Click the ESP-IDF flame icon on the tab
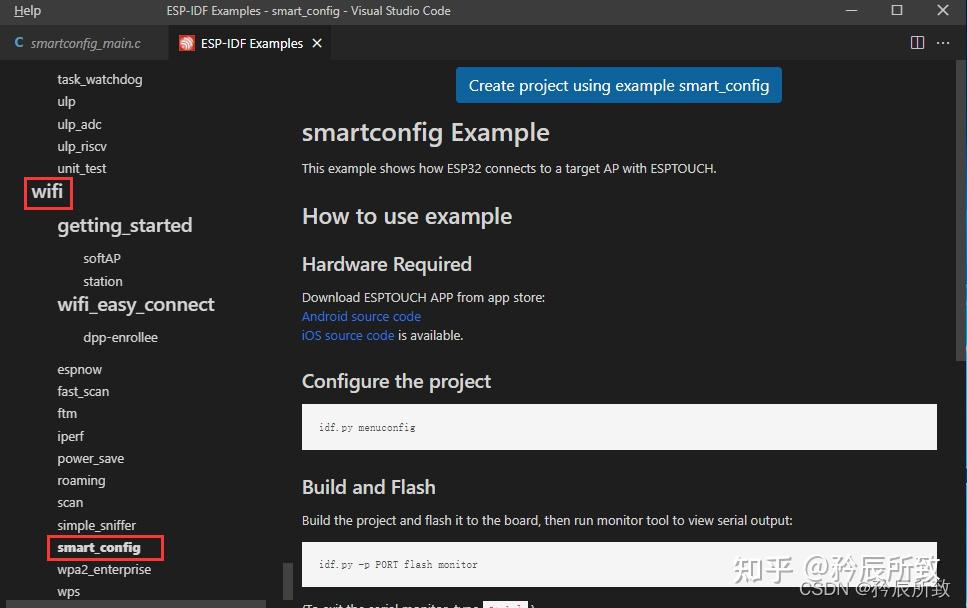 tap(186, 43)
